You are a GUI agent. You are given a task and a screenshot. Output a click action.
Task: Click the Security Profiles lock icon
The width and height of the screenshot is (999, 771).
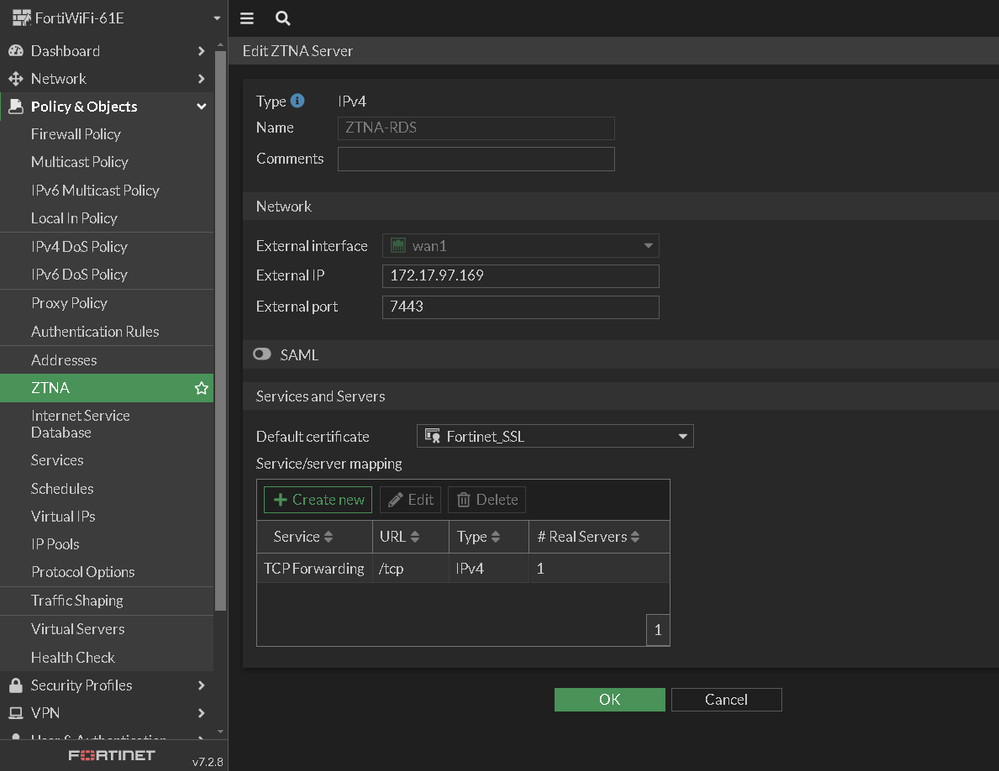15,685
